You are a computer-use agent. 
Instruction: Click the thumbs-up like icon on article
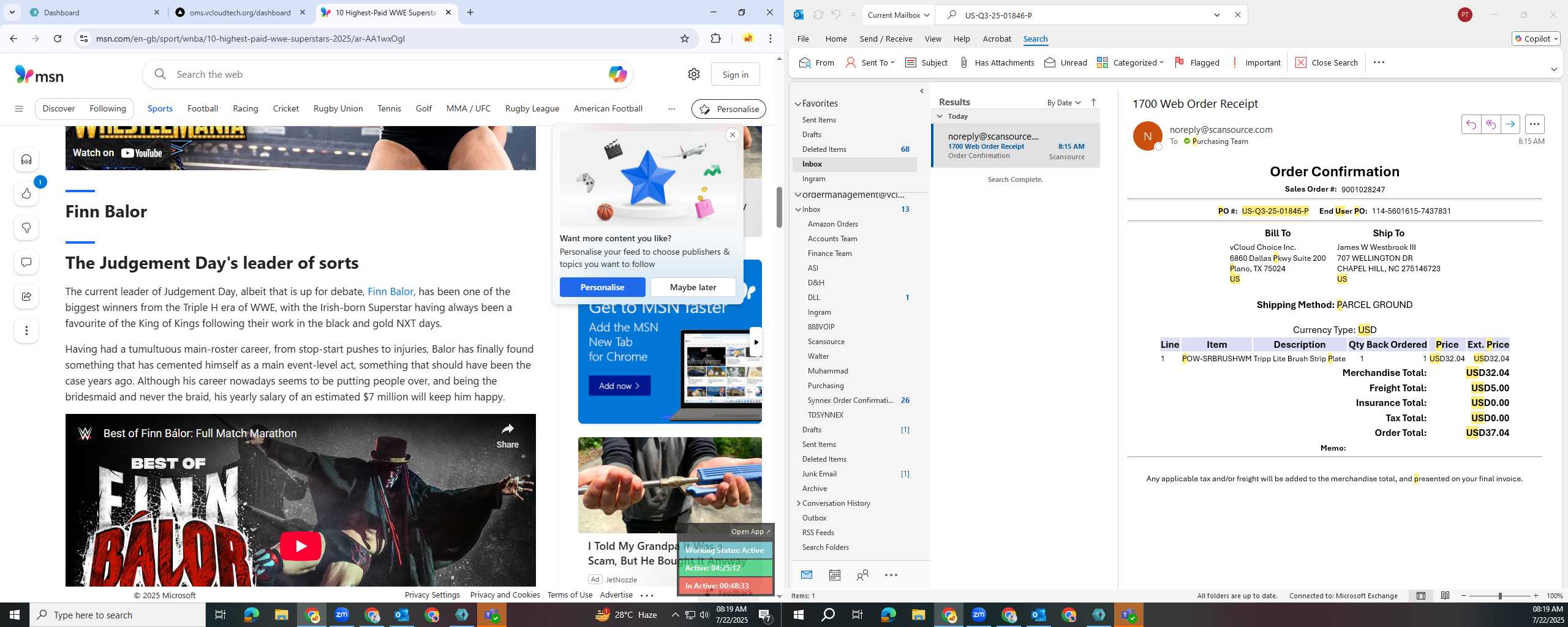point(26,194)
